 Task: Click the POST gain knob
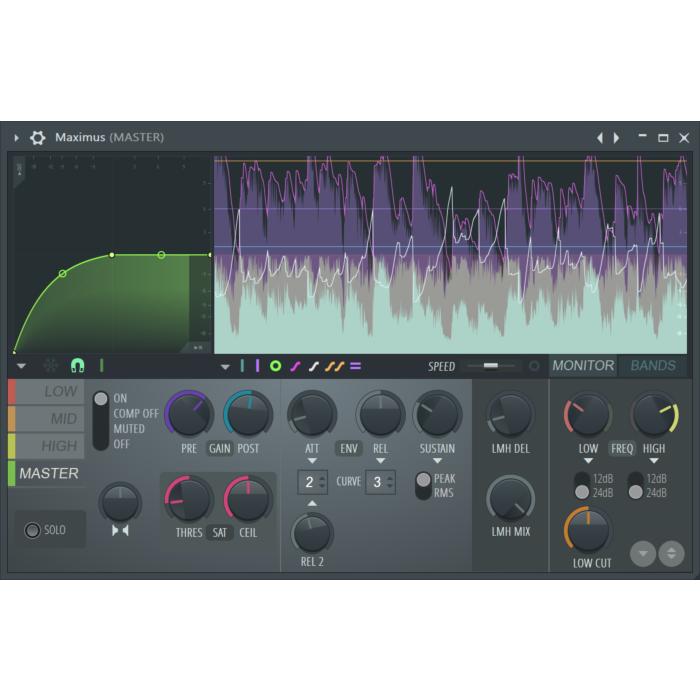pyautogui.click(x=248, y=414)
